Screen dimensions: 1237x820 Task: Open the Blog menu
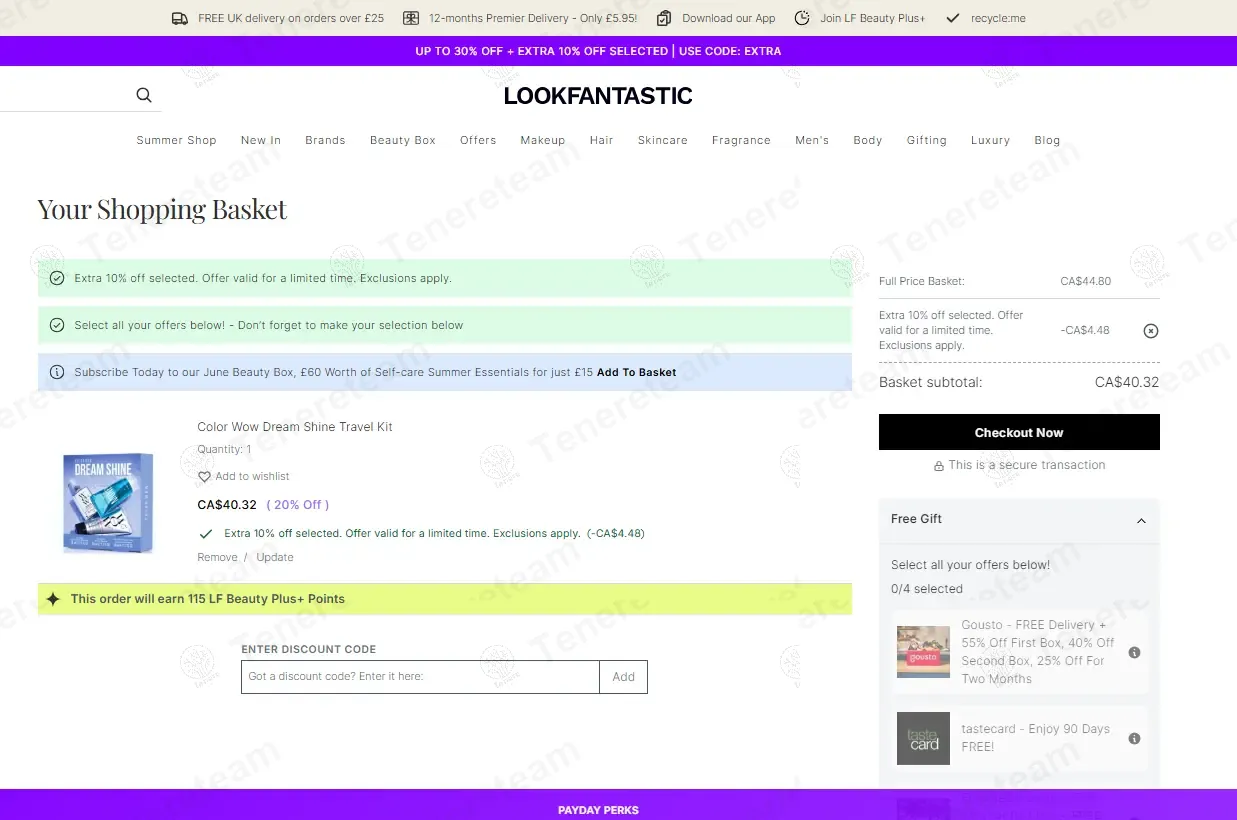click(x=1047, y=140)
